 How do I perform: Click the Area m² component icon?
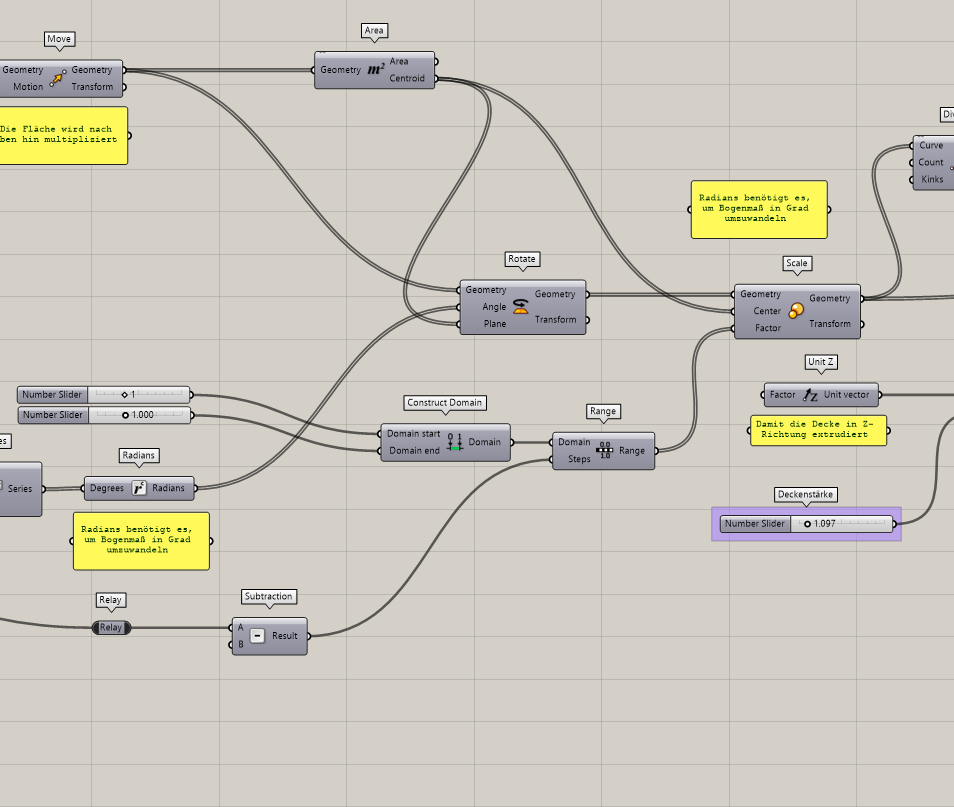pyautogui.click(x=374, y=70)
